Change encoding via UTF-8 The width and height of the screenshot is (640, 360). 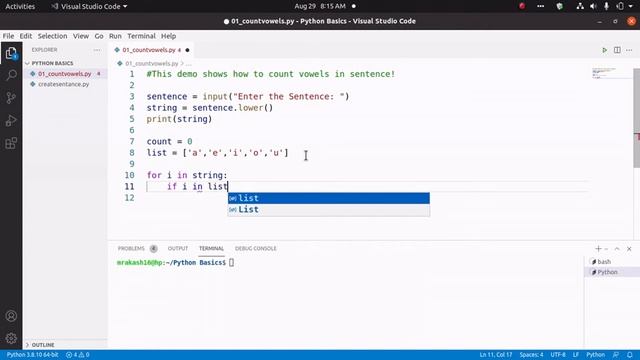point(558,355)
